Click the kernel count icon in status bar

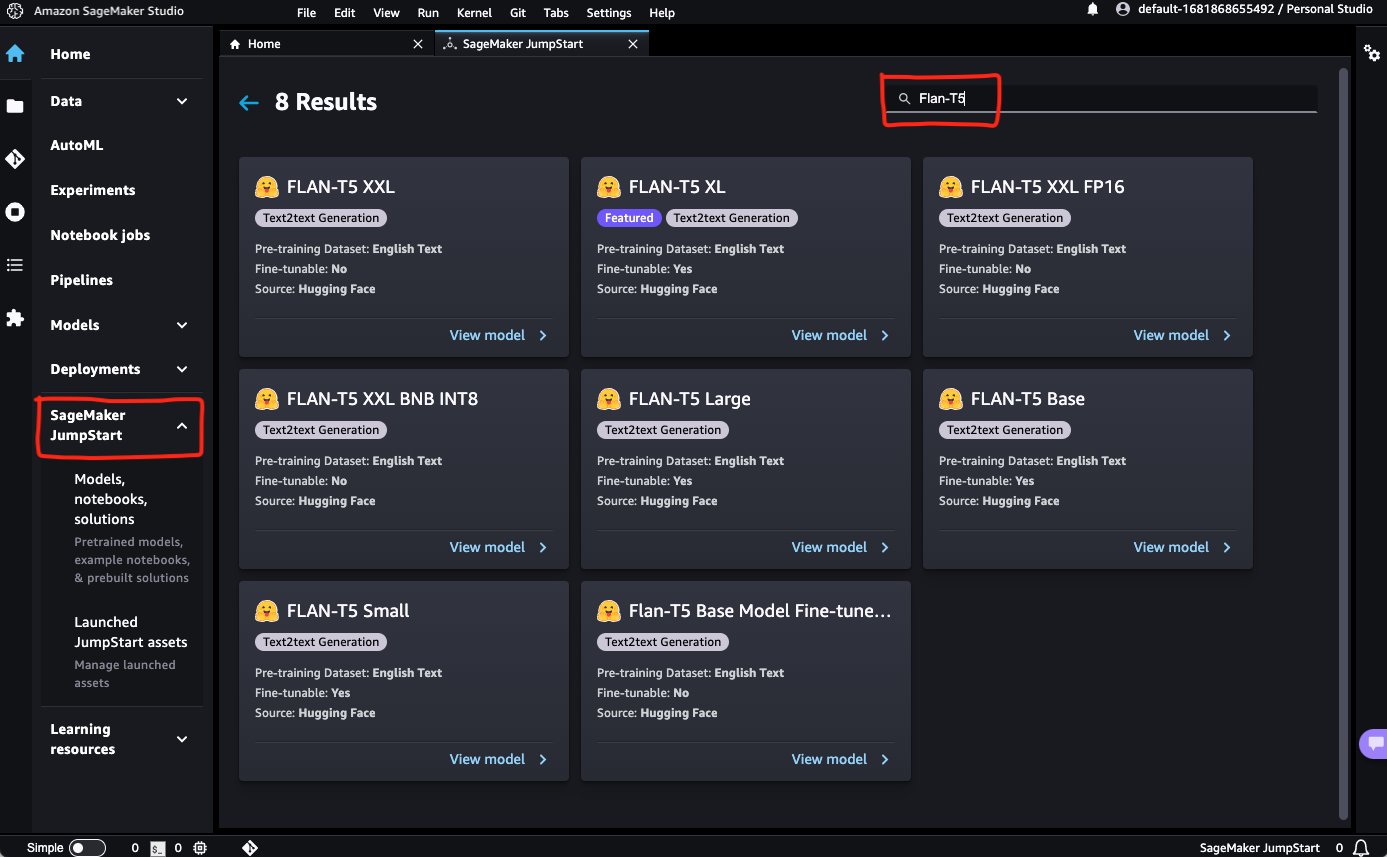tap(201, 848)
